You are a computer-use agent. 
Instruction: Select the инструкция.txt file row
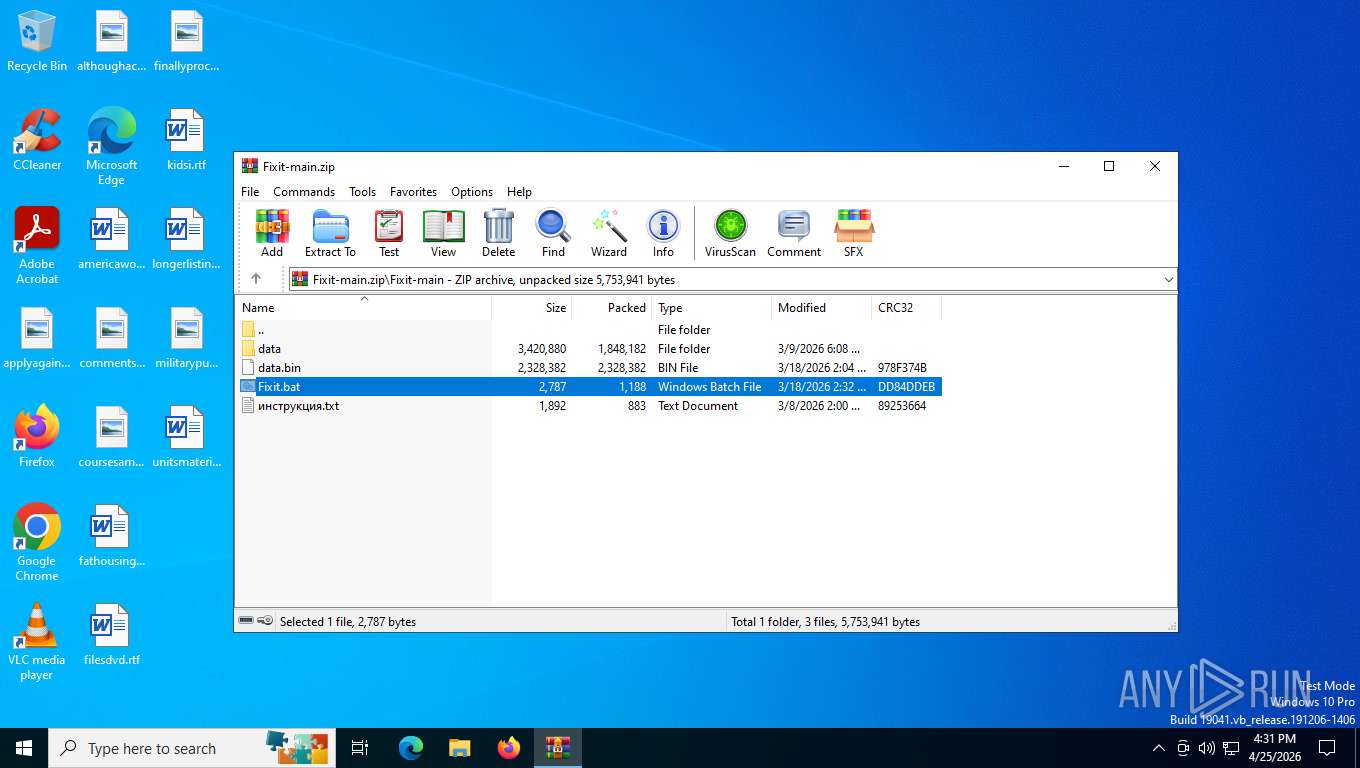pyautogui.click(x=589, y=406)
